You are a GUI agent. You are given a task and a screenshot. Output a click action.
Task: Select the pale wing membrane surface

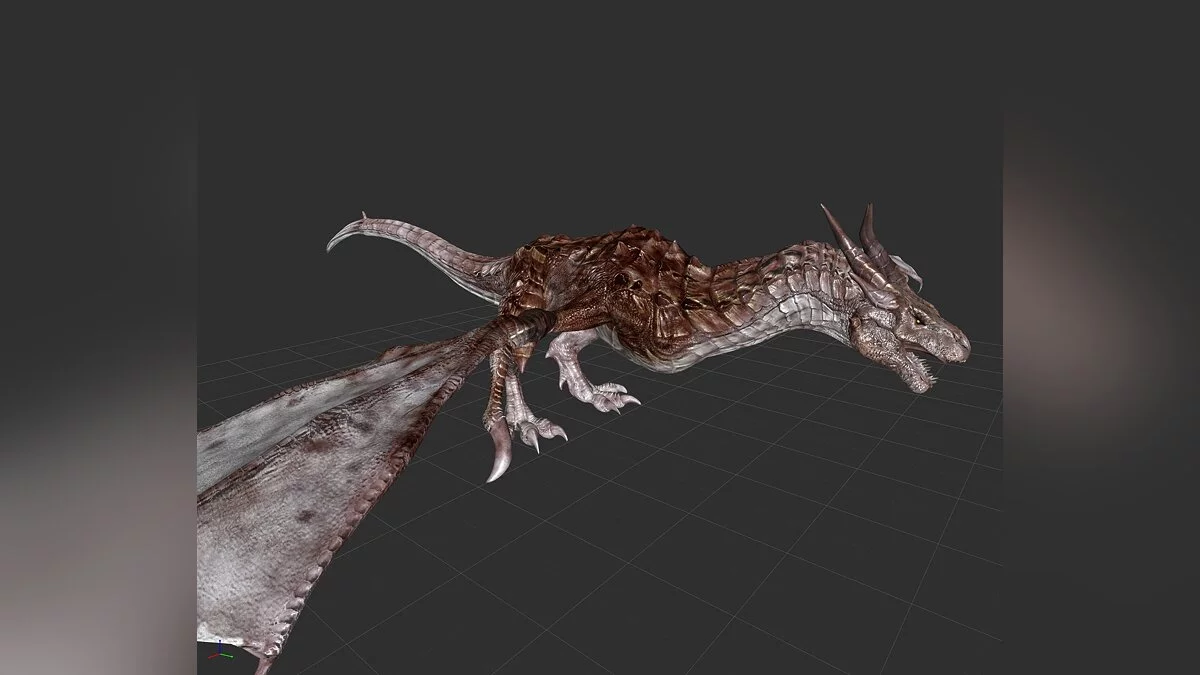pyautogui.click(x=270, y=520)
